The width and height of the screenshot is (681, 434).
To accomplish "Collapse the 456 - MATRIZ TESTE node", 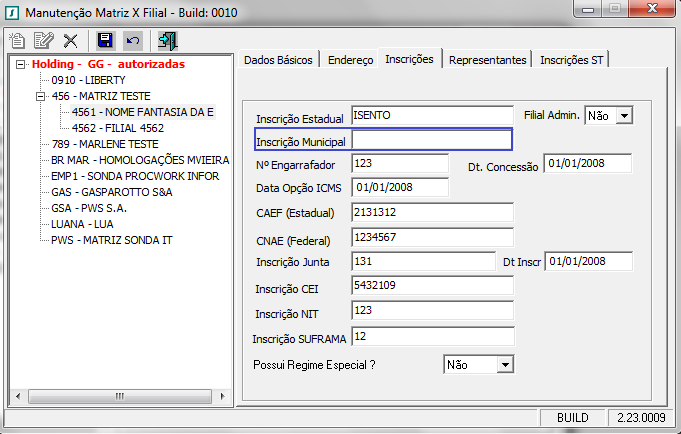I will (40, 96).
